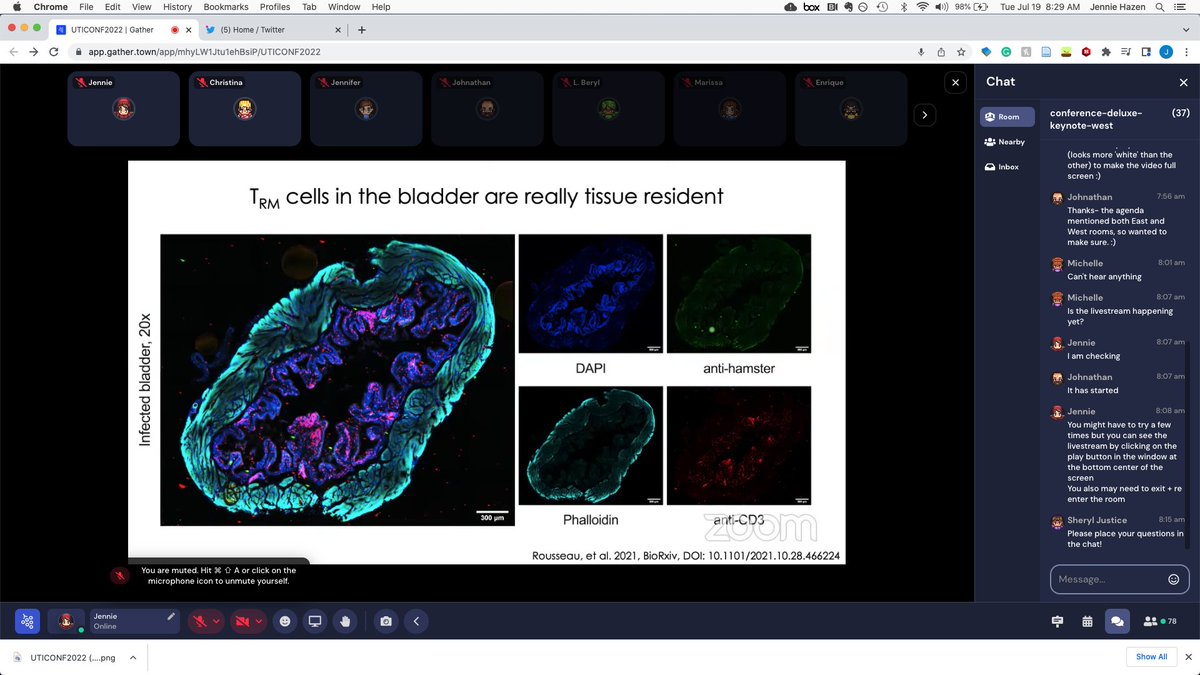The width and height of the screenshot is (1200, 675).
Task: Open the participants list
Action: [x=1149, y=621]
